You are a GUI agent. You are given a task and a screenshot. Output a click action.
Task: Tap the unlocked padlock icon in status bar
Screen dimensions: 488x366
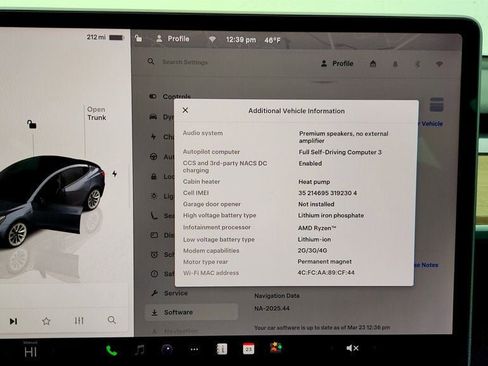[138, 38]
